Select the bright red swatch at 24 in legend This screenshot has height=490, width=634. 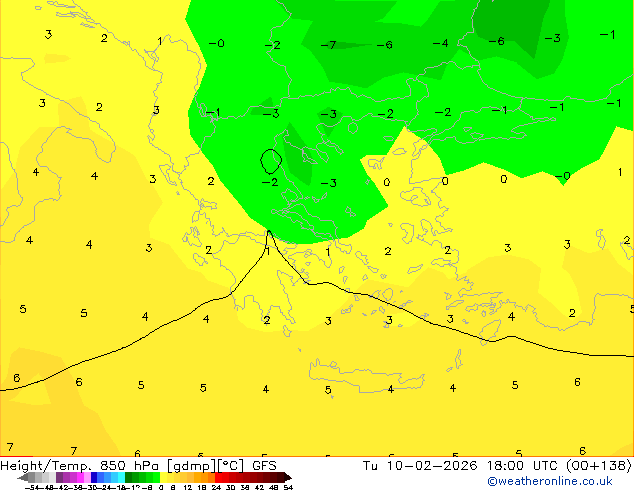click(219, 478)
